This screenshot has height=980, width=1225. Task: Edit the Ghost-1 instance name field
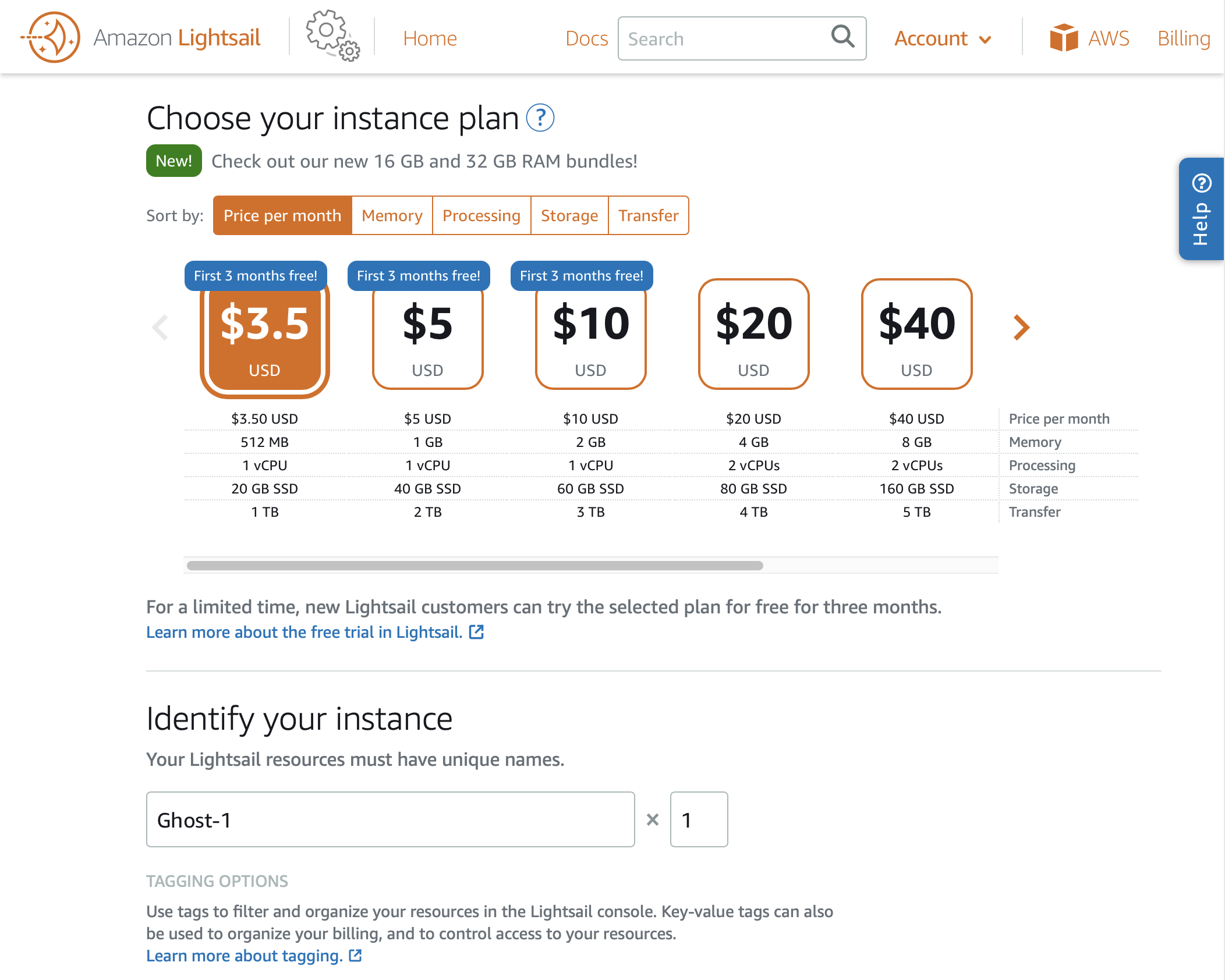pos(390,819)
